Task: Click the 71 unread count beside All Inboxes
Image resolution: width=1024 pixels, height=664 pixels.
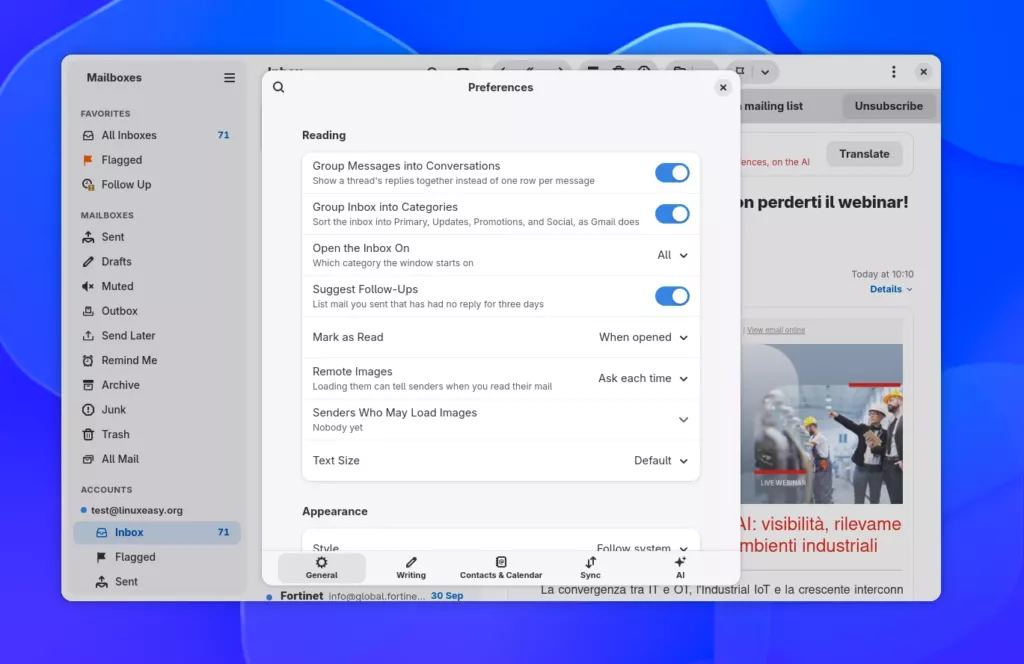Action: [x=223, y=135]
